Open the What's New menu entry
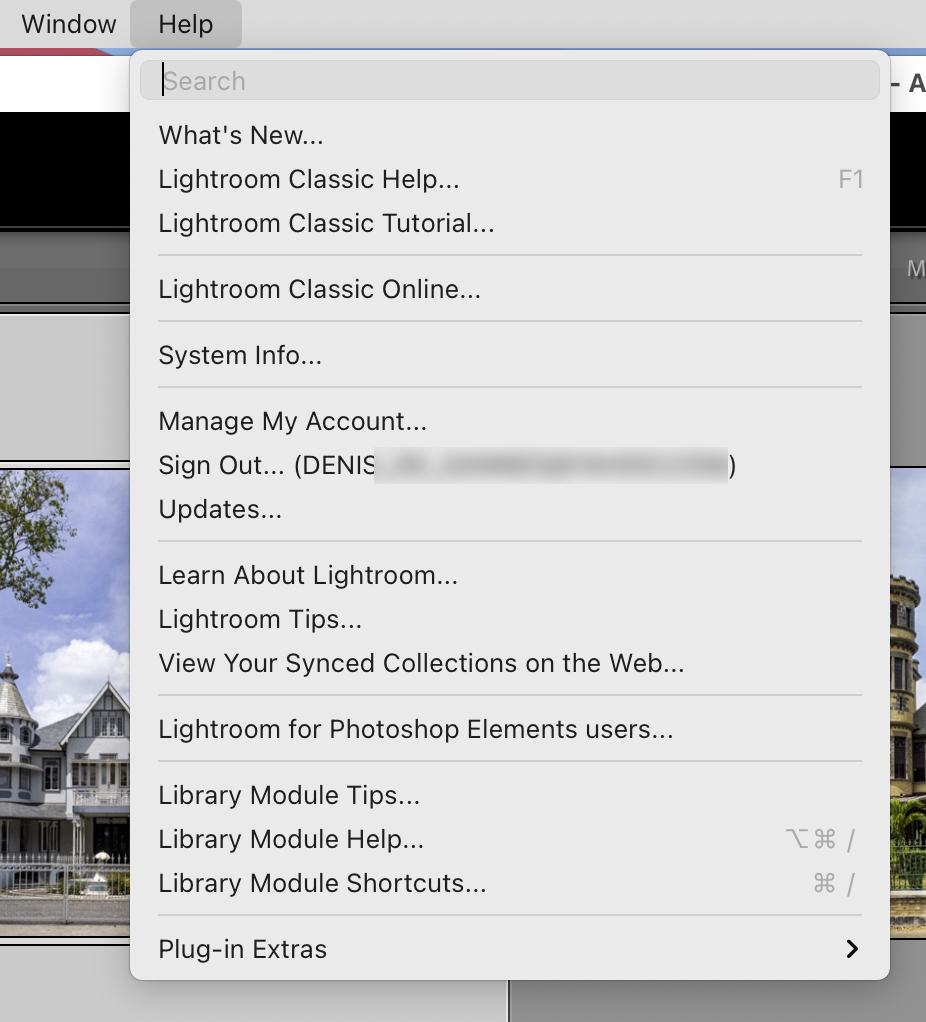926x1022 pixels. 240,135
